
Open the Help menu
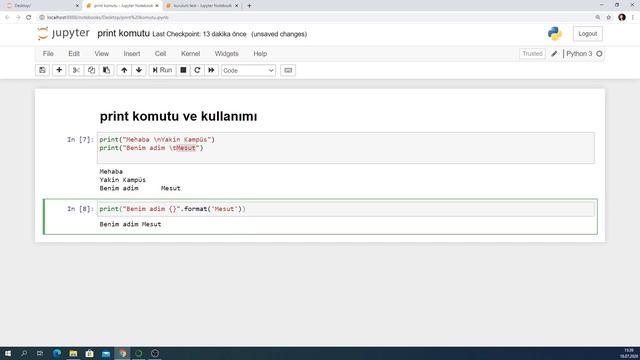[x=260, y=53]
